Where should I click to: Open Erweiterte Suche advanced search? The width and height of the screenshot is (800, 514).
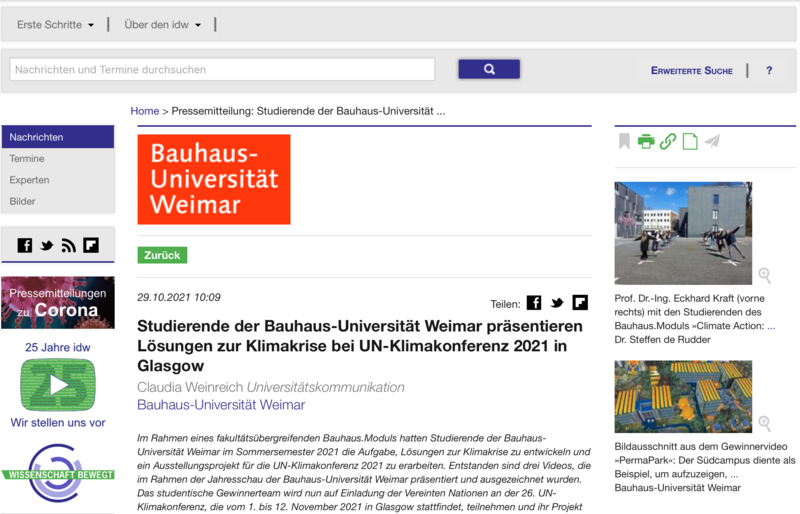click(x=691, y=70)
